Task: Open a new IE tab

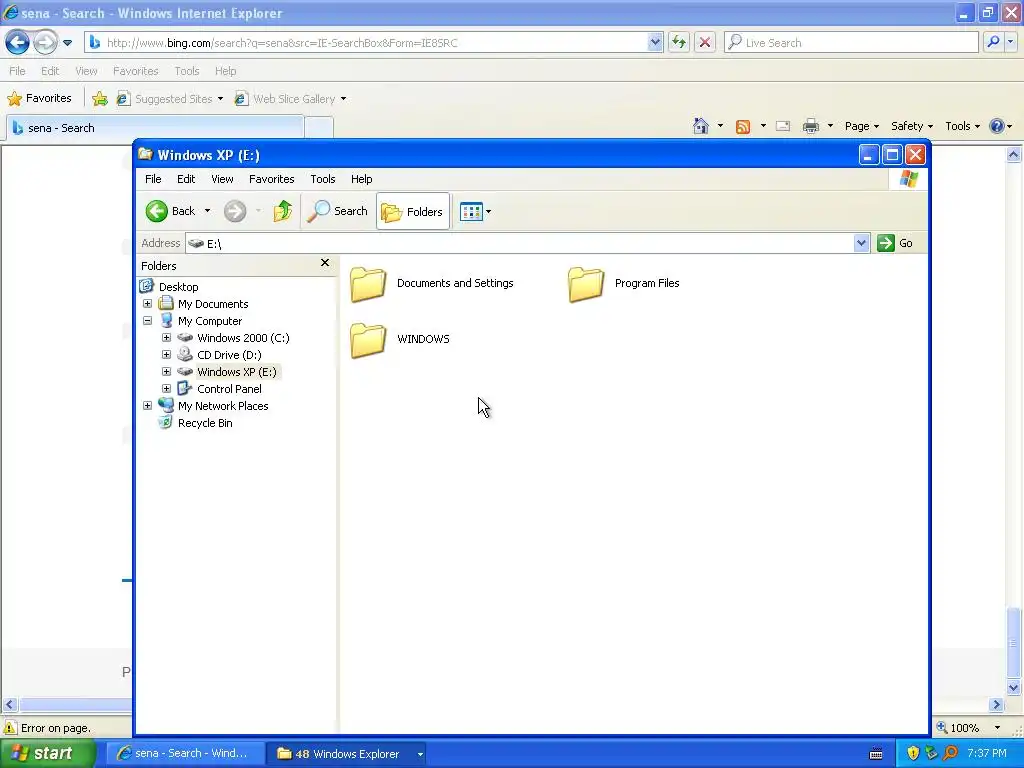Action: (x=319, y=128)
